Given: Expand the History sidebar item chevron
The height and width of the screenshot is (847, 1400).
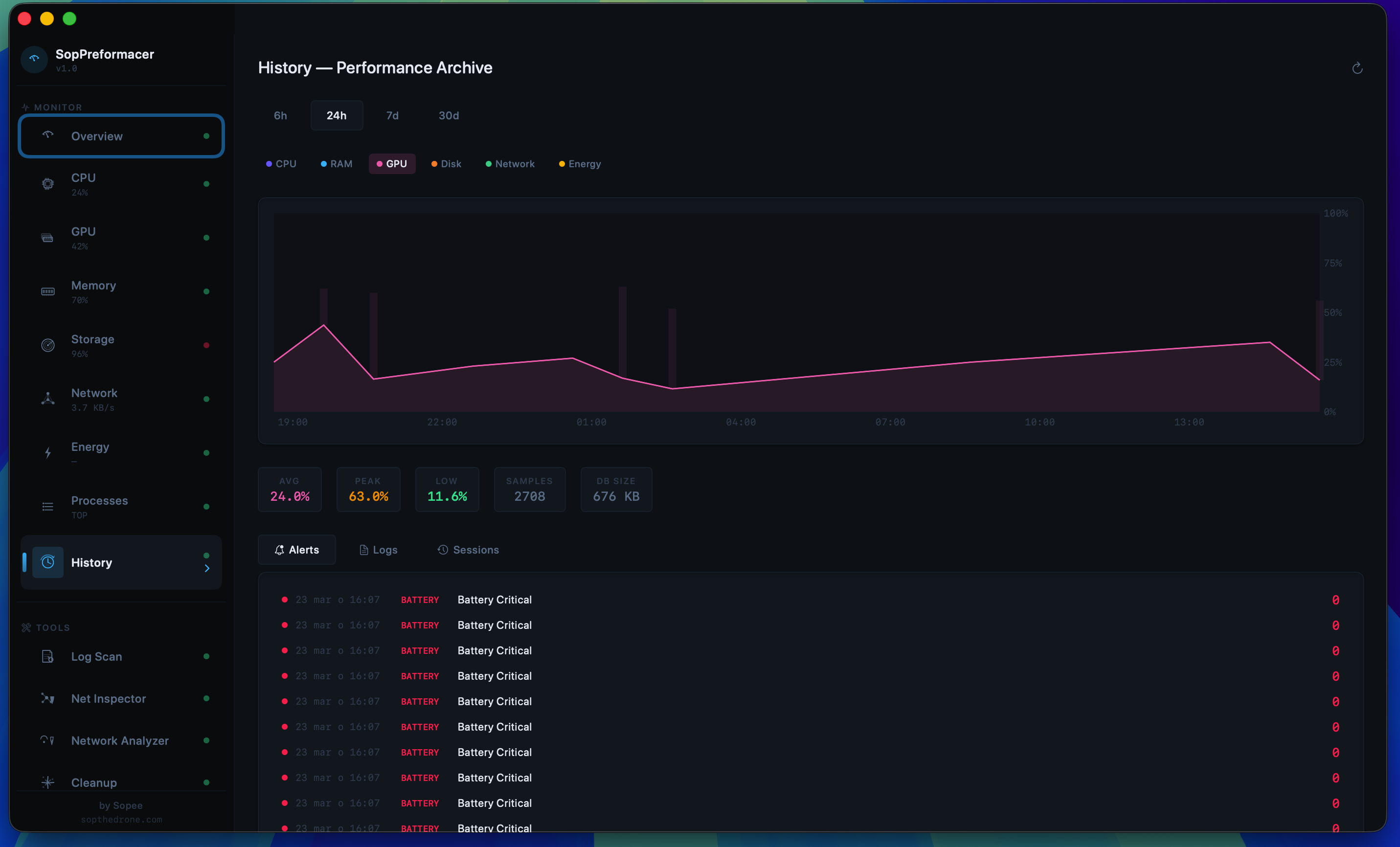Looking at the screenshot, I should point(206,568).
